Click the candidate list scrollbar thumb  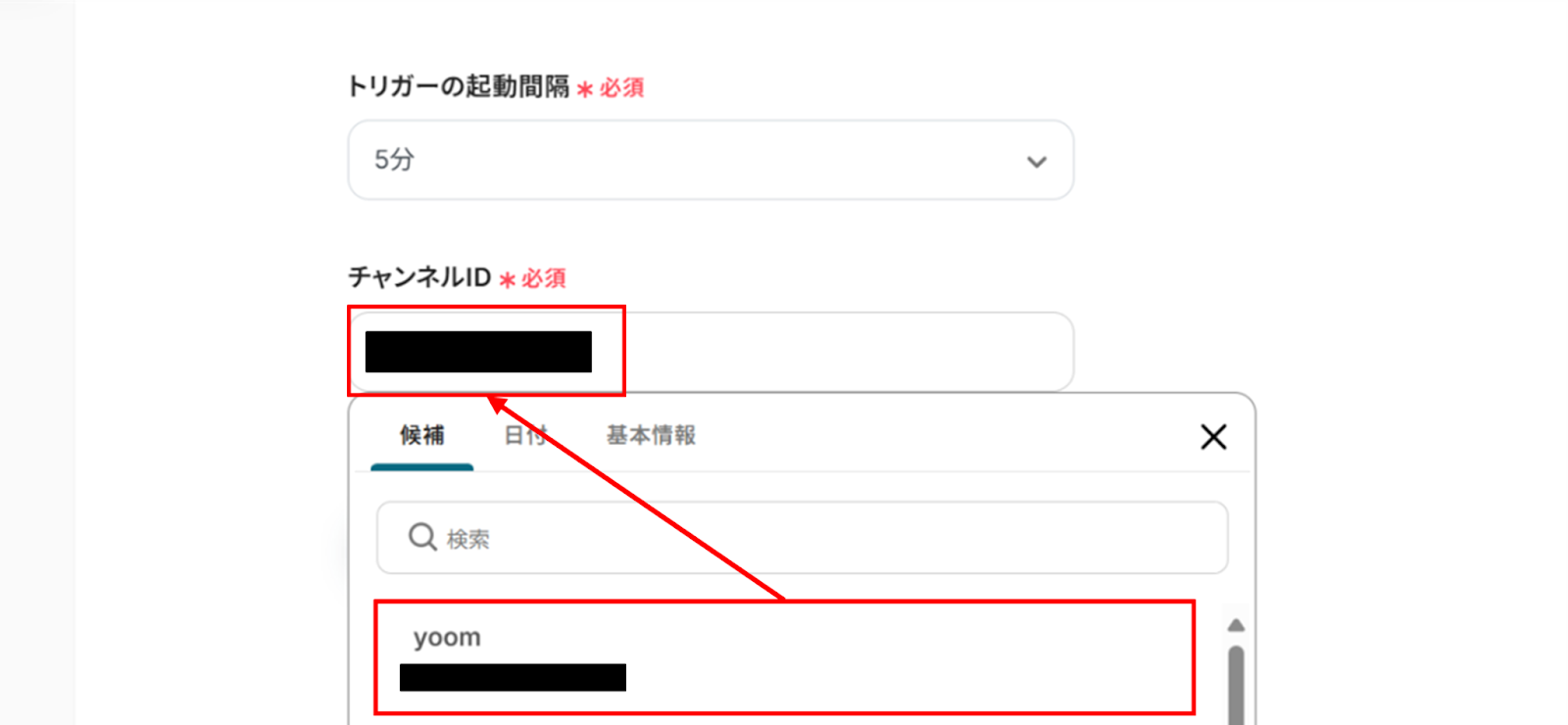click(1236, 684)
